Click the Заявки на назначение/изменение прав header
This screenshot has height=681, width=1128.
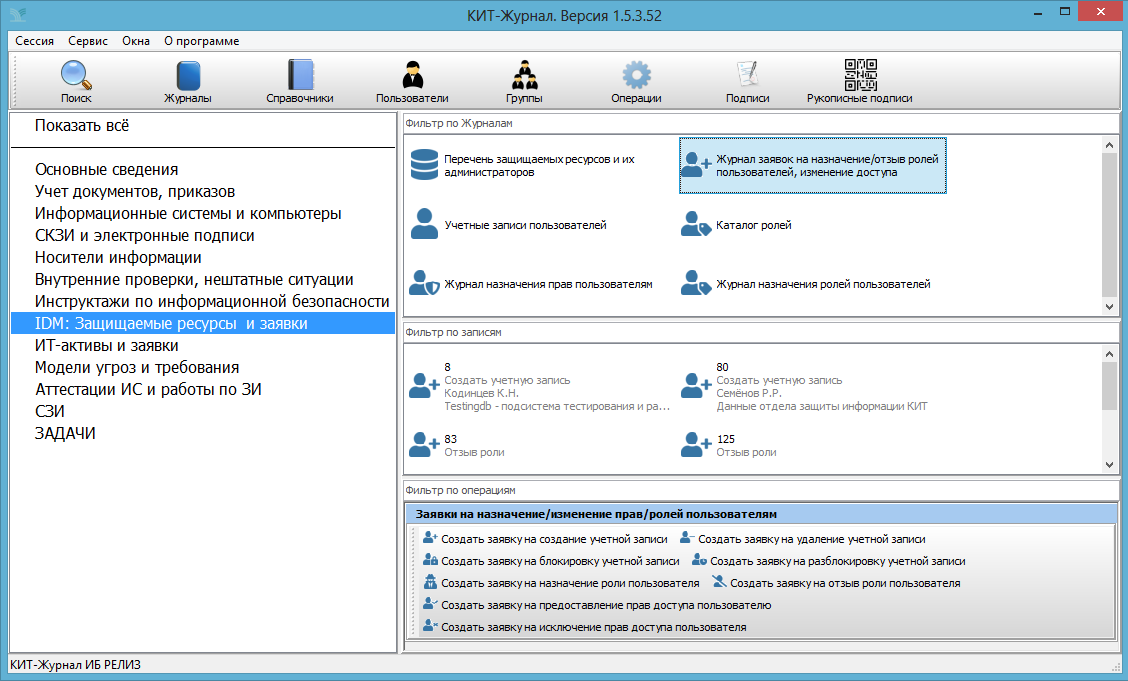click(761, 514)
